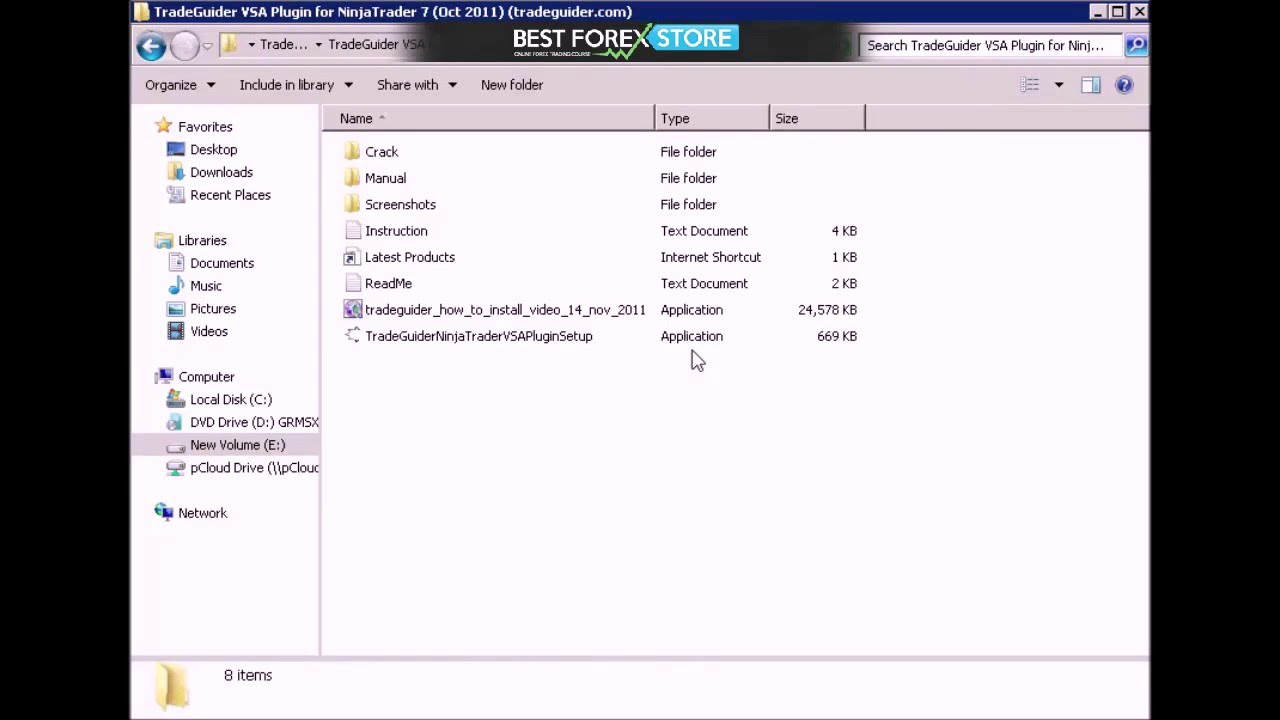Viewport: 1280px width, 720px height.
Task: Open the Include in library menu
Action: tap(296, 85)
